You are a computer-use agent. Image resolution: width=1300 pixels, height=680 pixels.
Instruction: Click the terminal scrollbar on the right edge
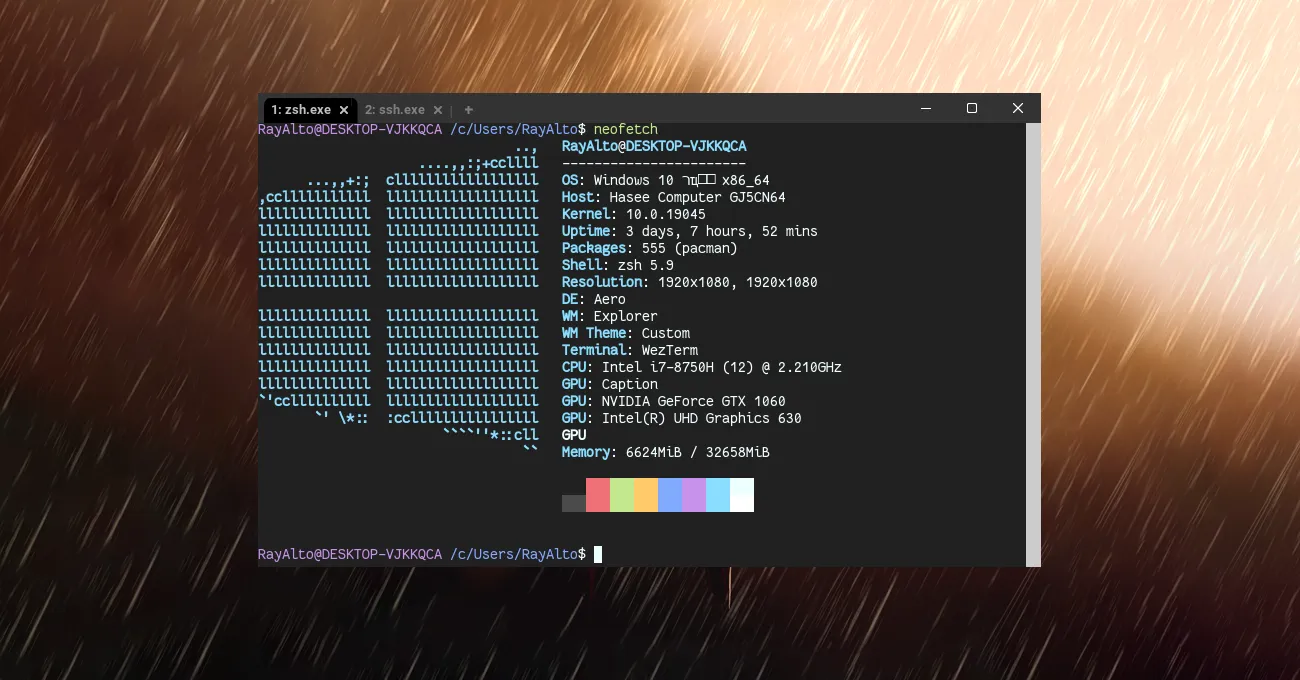(x=1033, y=340)
